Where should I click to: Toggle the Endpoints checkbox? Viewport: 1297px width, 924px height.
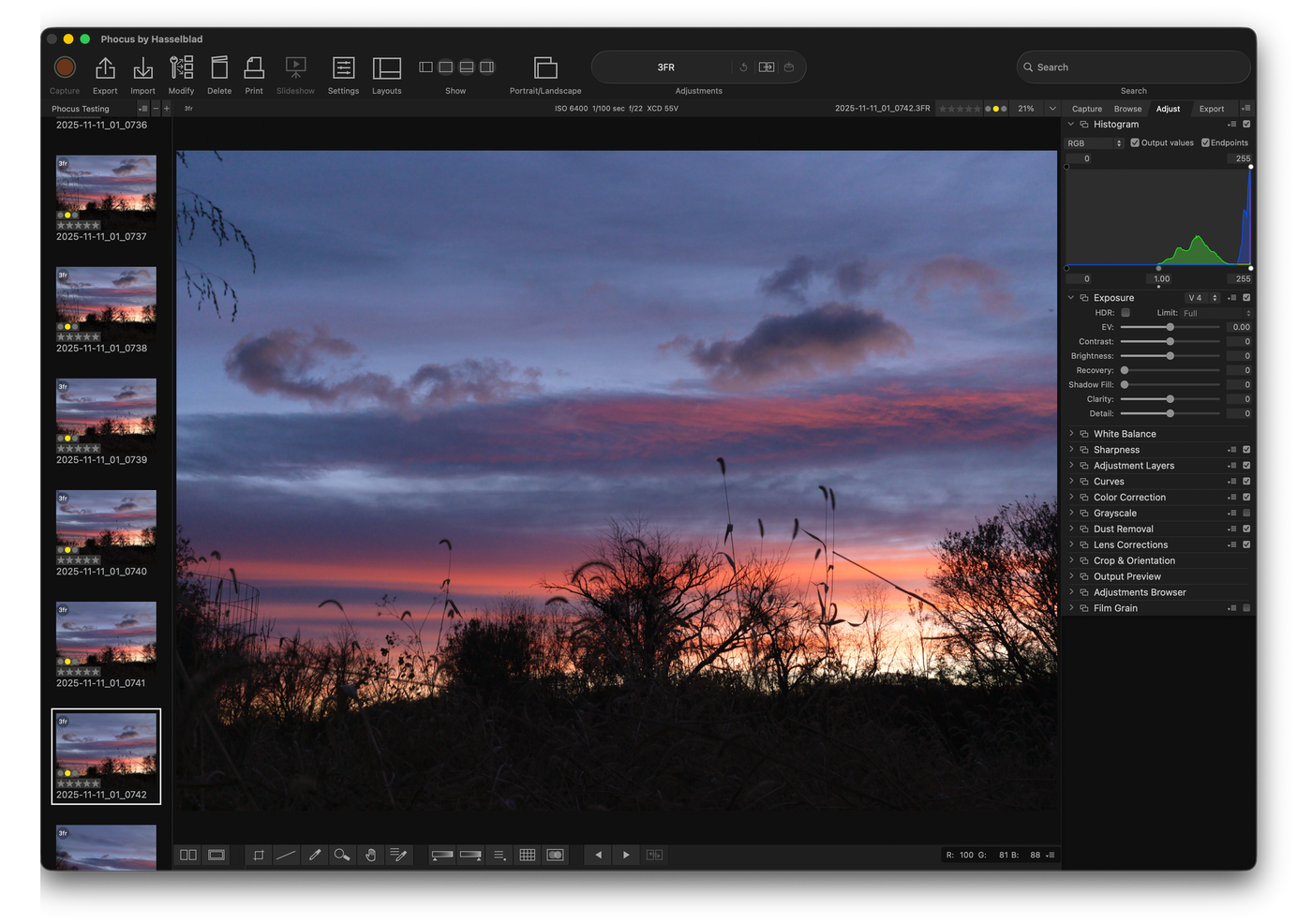pos(1205,143)
